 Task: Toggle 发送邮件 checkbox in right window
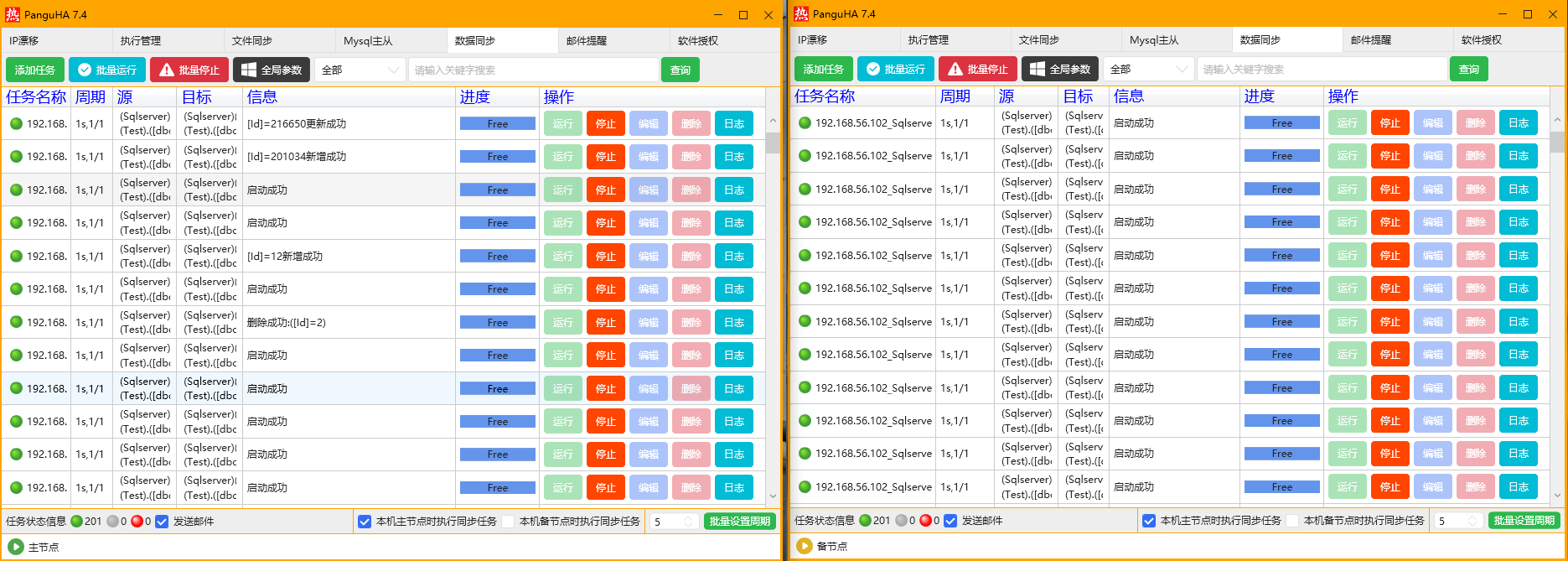point(950,520)
